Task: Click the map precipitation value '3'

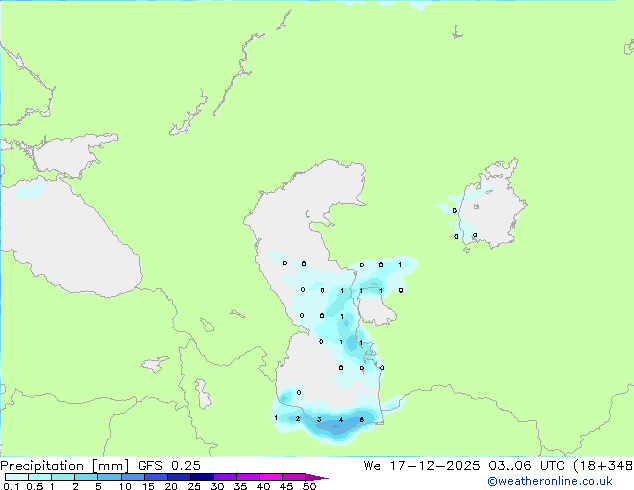Action: (319, 419)
